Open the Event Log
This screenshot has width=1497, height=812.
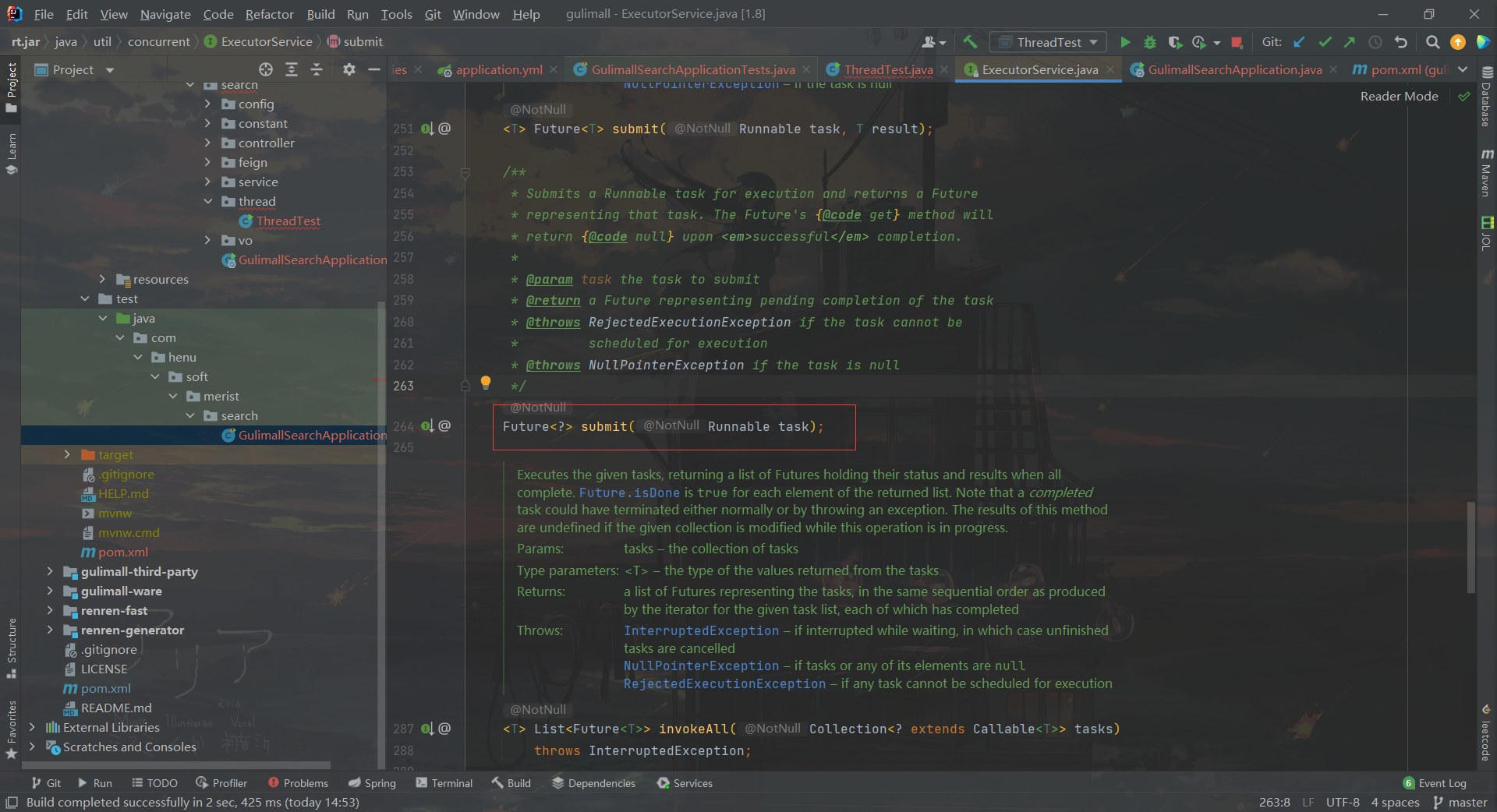click(x=1435, y=783)
